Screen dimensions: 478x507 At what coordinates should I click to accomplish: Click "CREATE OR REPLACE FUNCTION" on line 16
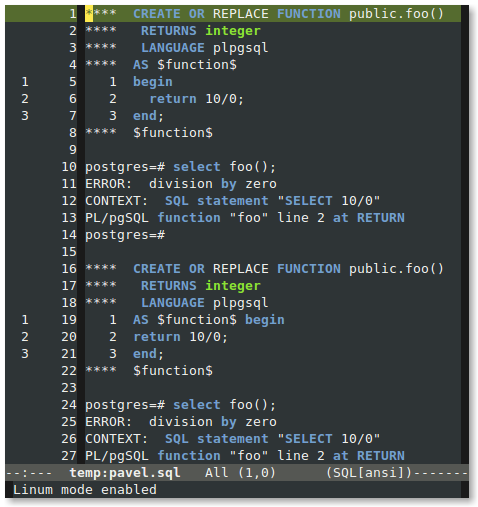[x=237, y=269]
